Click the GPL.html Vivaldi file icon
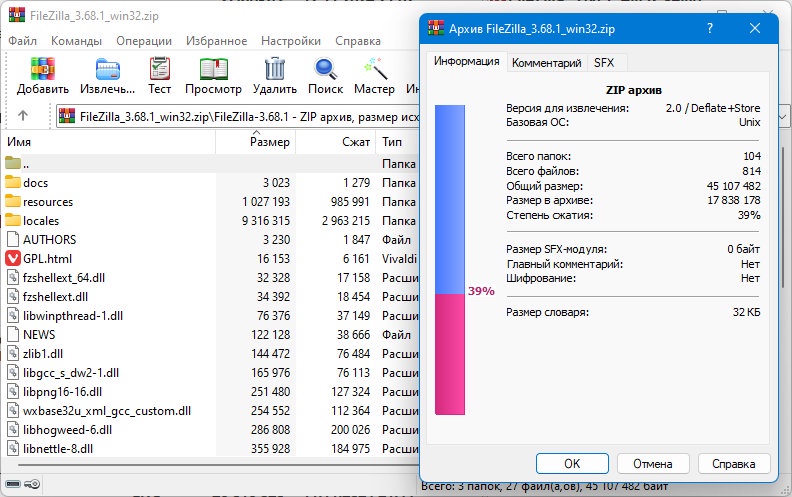 13,258
